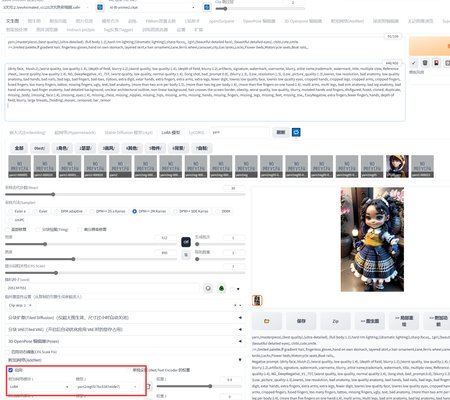Click the trash icon under the generate button
The width and height of the screenshot is (450, 400).
[x=425, y=63]
